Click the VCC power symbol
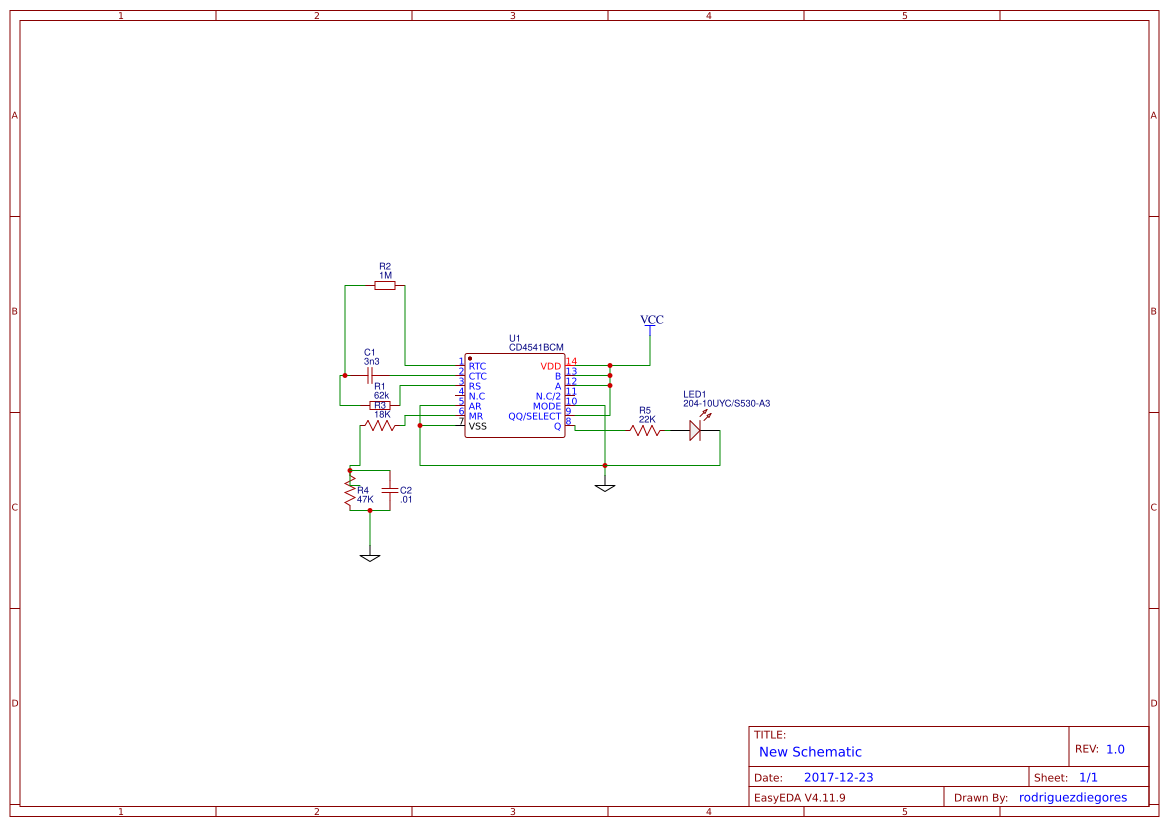The image size is (1169, 827). click(650, 329)
